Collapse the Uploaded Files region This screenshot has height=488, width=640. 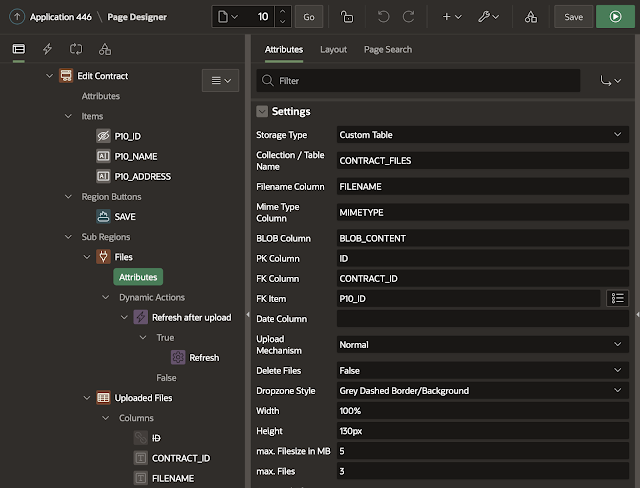[x=87, y=397]
